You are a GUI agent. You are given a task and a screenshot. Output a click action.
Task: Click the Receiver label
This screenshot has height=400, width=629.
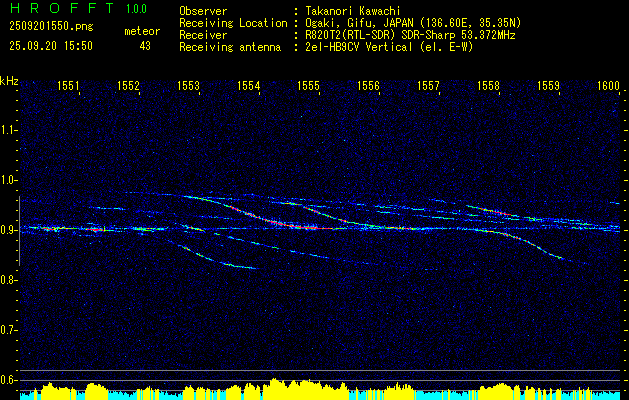[203, 35]
